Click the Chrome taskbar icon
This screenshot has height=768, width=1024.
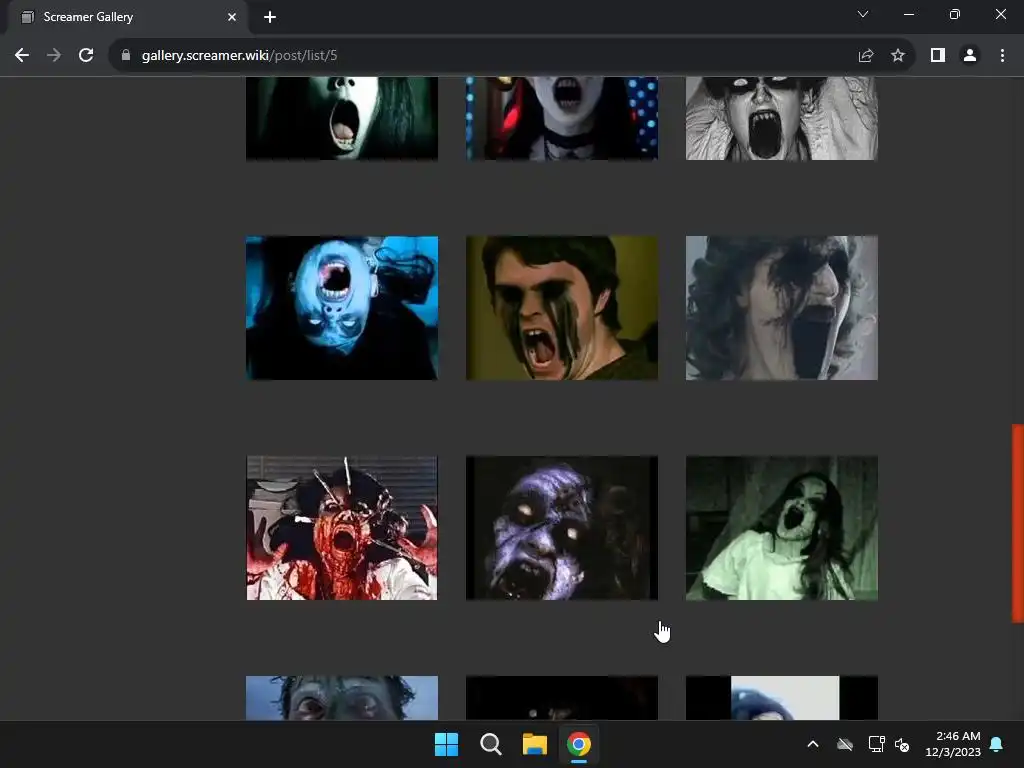[579, 744]
